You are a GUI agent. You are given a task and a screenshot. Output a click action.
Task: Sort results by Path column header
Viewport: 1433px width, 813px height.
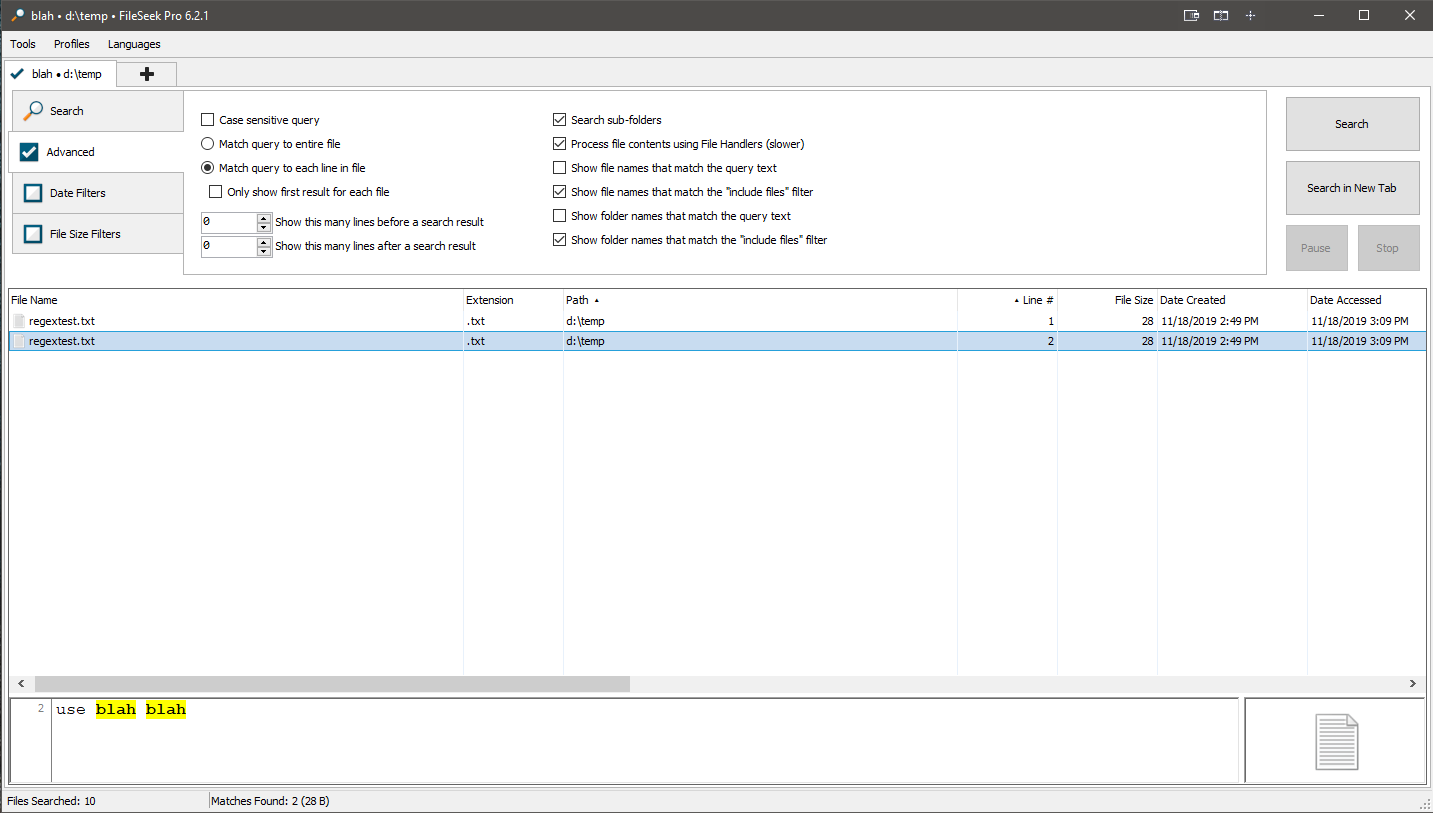click(x=577, y=300)
